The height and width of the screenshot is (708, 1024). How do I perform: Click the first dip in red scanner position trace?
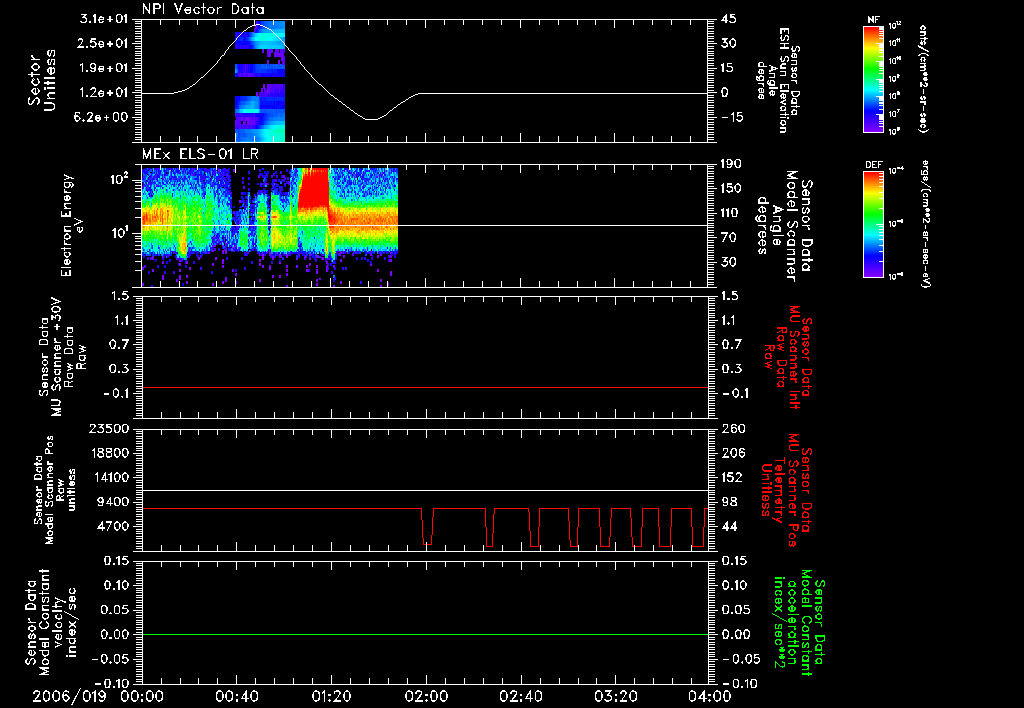click(427, 526)
